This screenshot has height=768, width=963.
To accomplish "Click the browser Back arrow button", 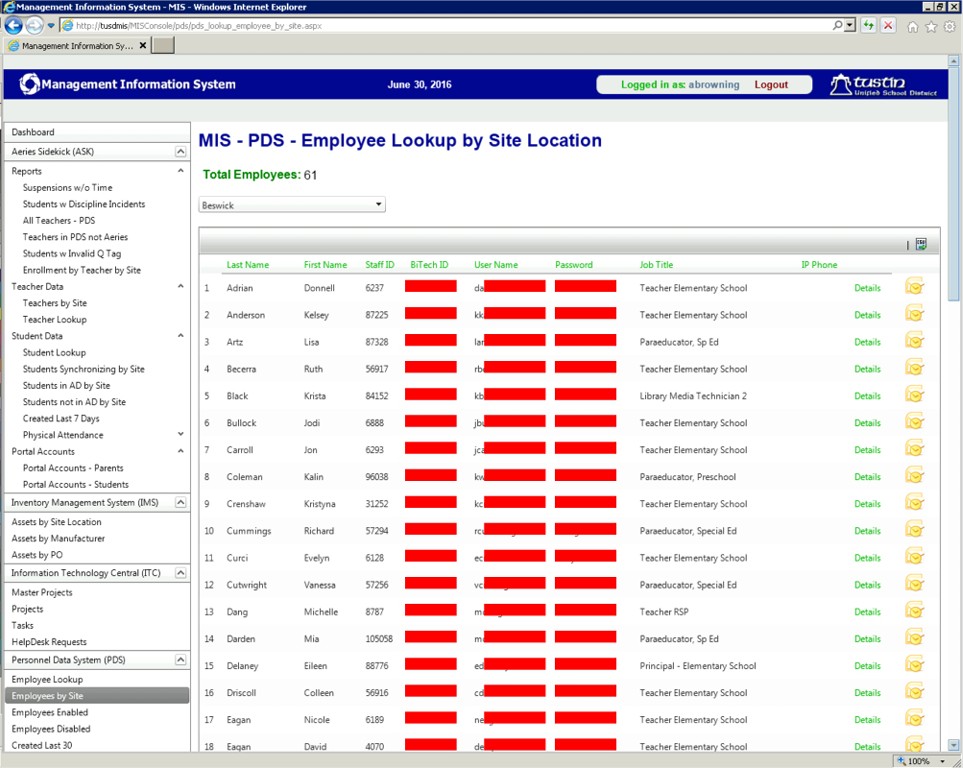I will tap(14, 25).
